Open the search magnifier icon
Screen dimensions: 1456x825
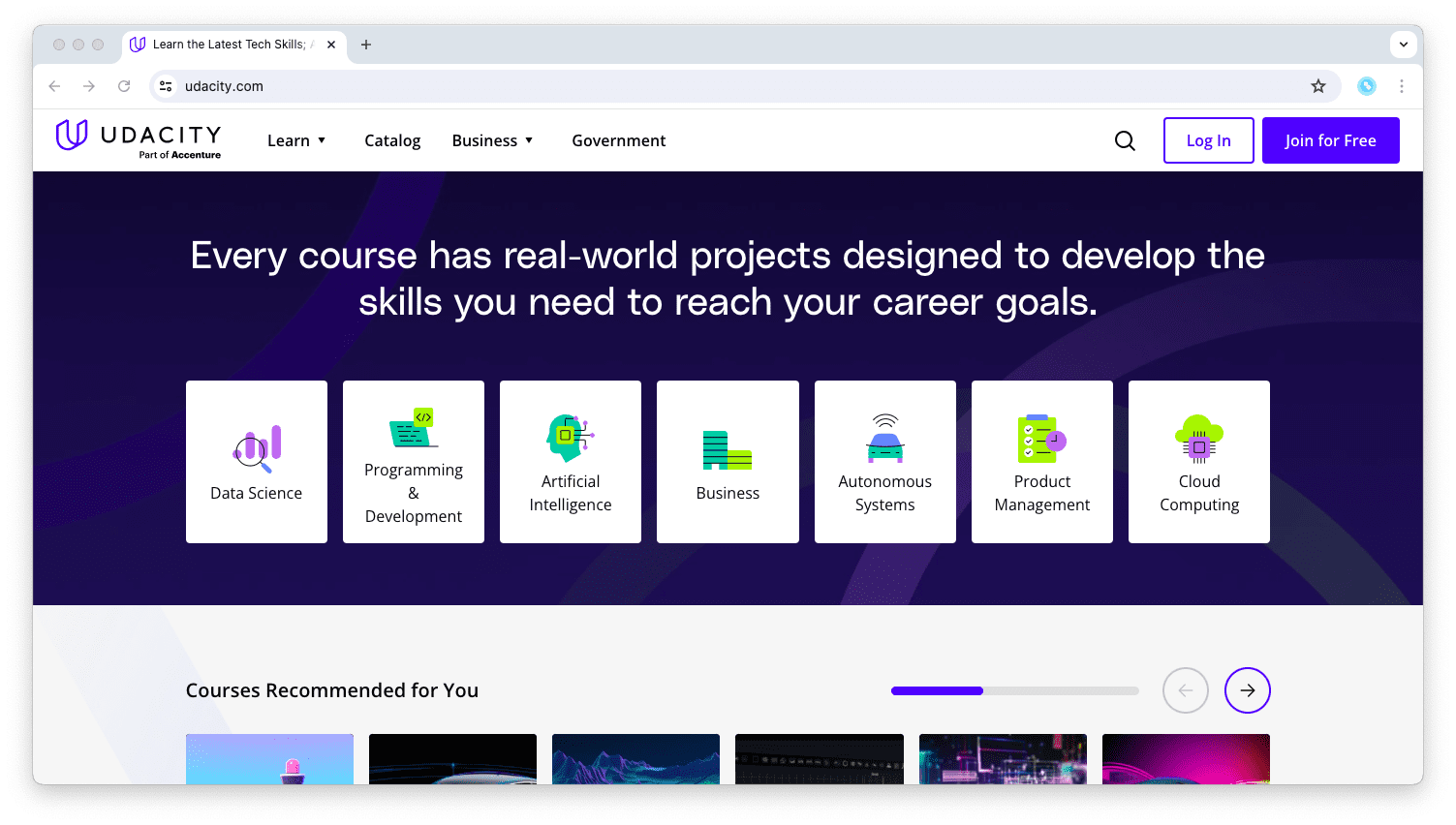[x=1125, y=140]
